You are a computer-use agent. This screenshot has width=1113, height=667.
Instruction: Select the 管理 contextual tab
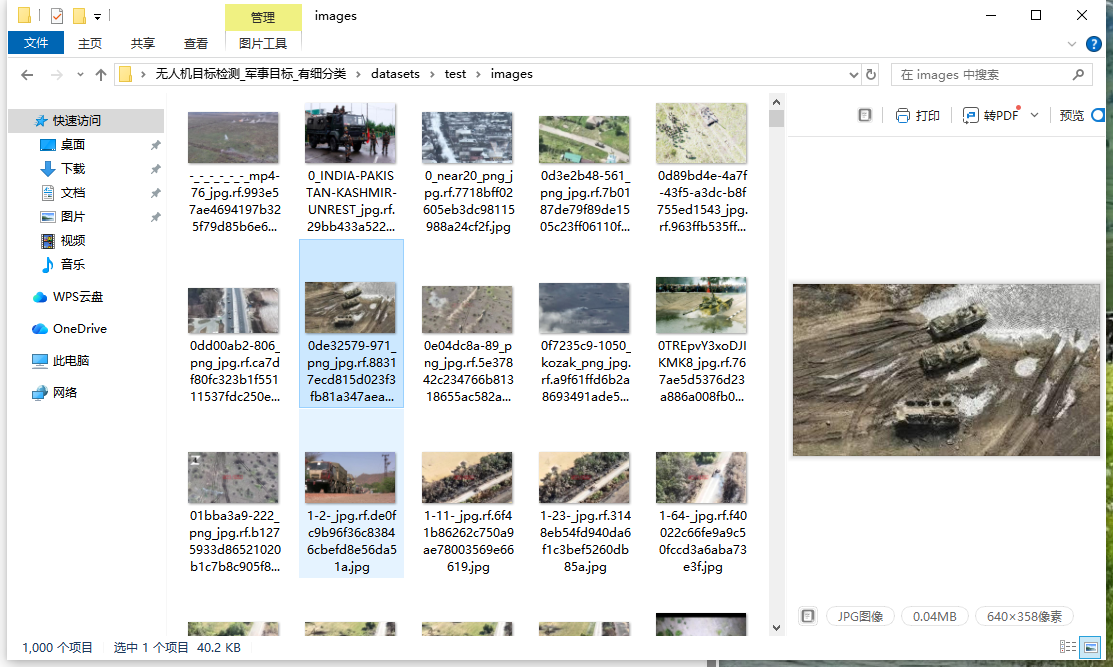(263, 17)
